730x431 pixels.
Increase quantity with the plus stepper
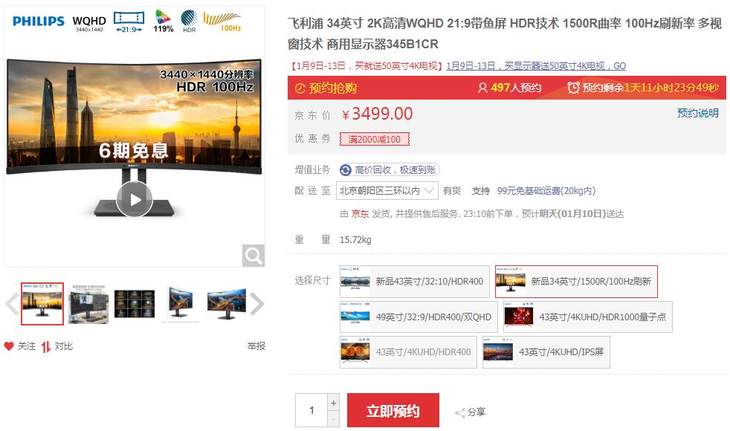tap(333, 403)
